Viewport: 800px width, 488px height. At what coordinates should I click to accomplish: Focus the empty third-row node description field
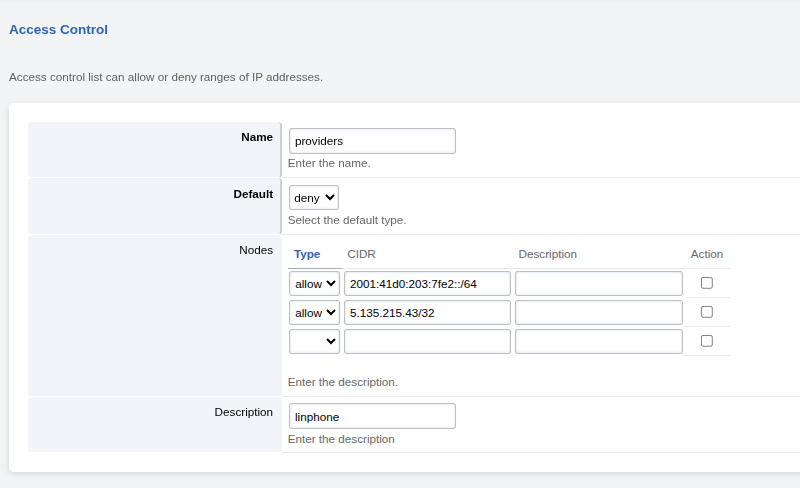598,342
